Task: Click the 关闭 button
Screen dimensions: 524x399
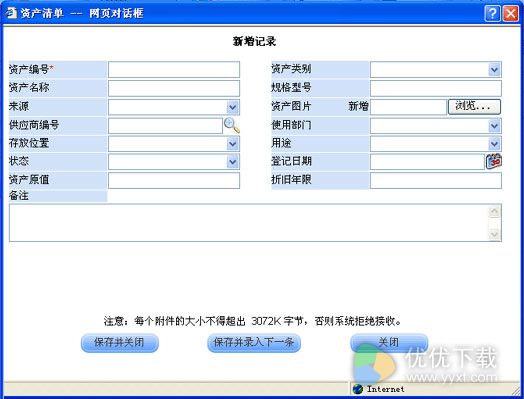Action: (x=389, y=343)
